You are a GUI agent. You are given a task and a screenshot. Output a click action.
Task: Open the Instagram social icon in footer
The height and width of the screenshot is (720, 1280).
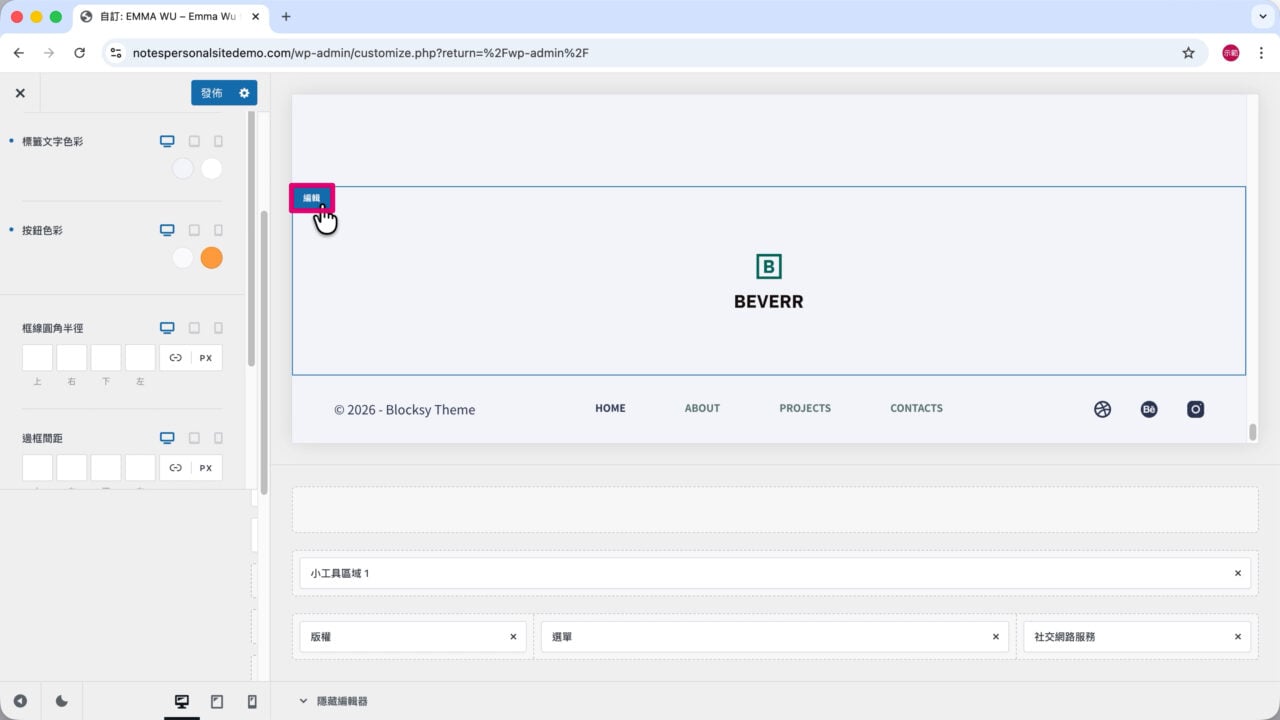coord(1195,409)
